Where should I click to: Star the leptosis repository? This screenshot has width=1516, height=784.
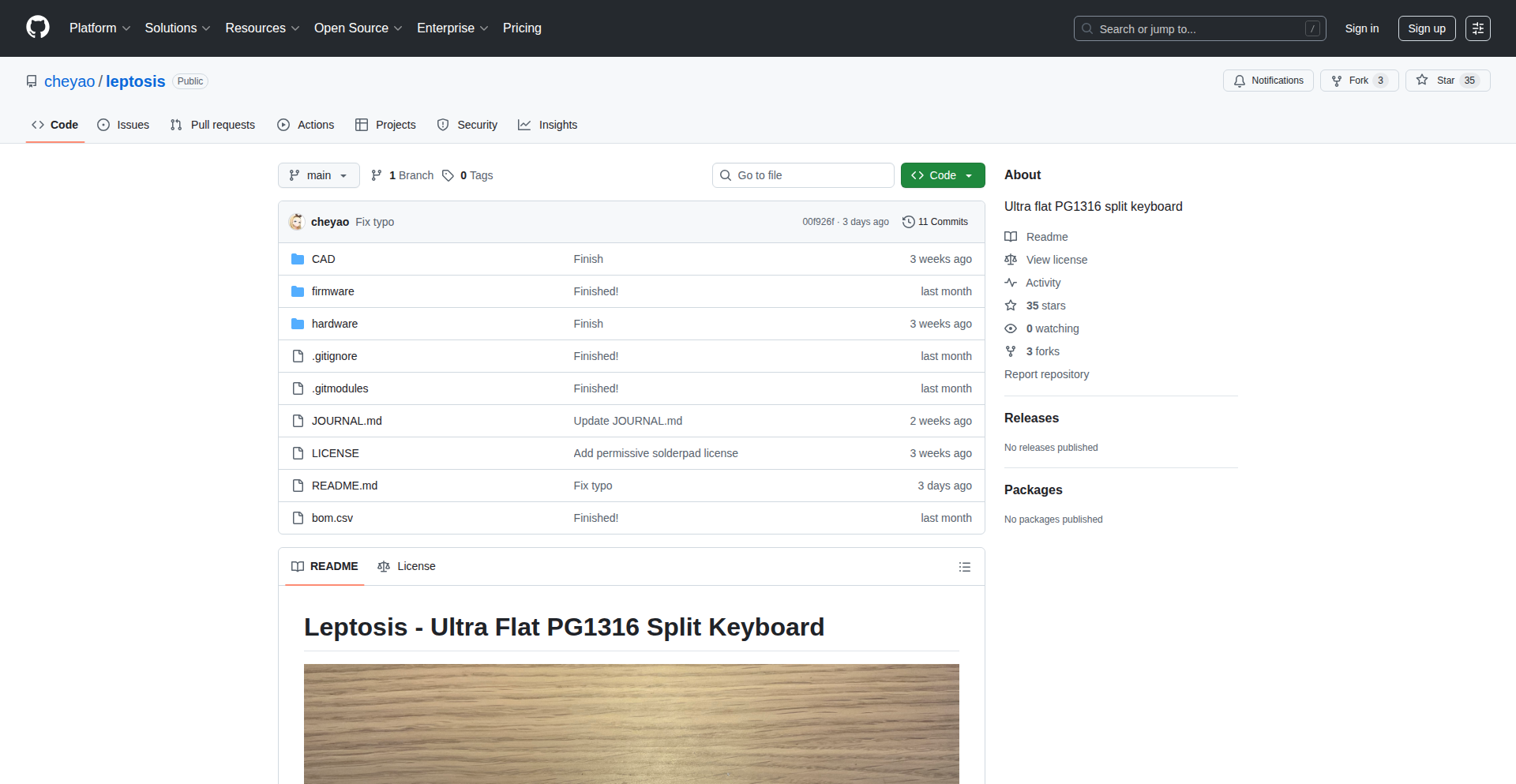pyautogui.click(x=1447, y=81)
